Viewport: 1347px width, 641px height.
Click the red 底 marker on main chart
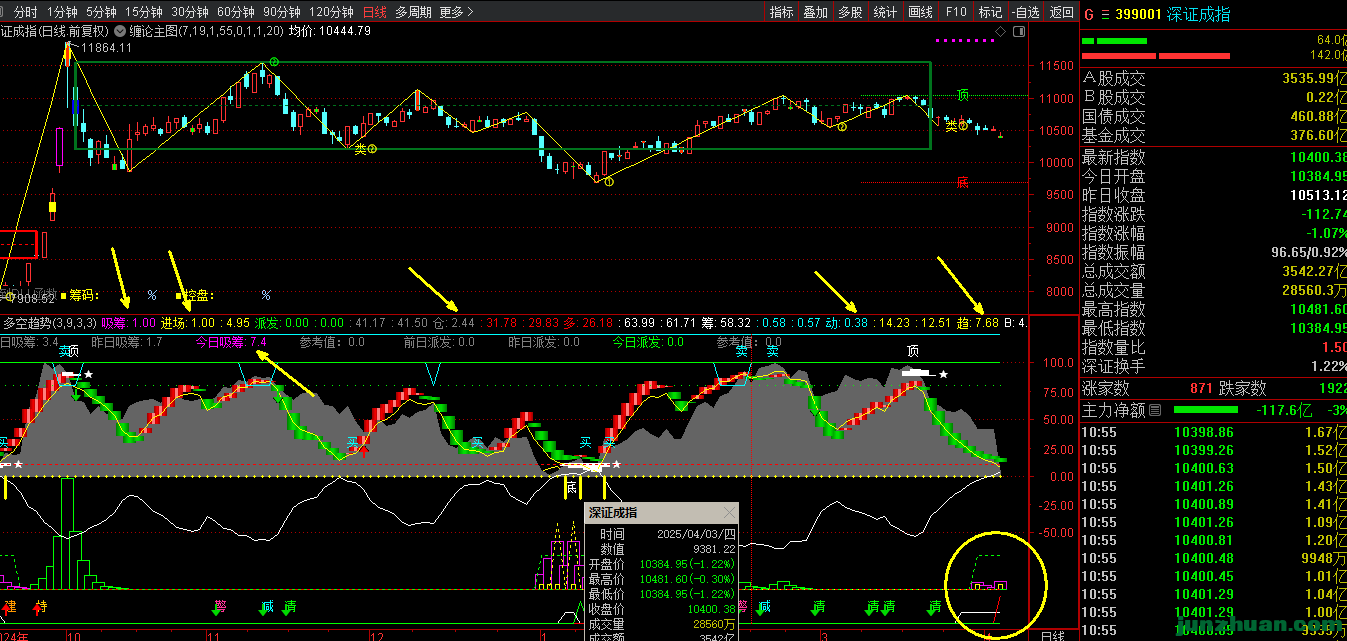click(x=962, y=182)
